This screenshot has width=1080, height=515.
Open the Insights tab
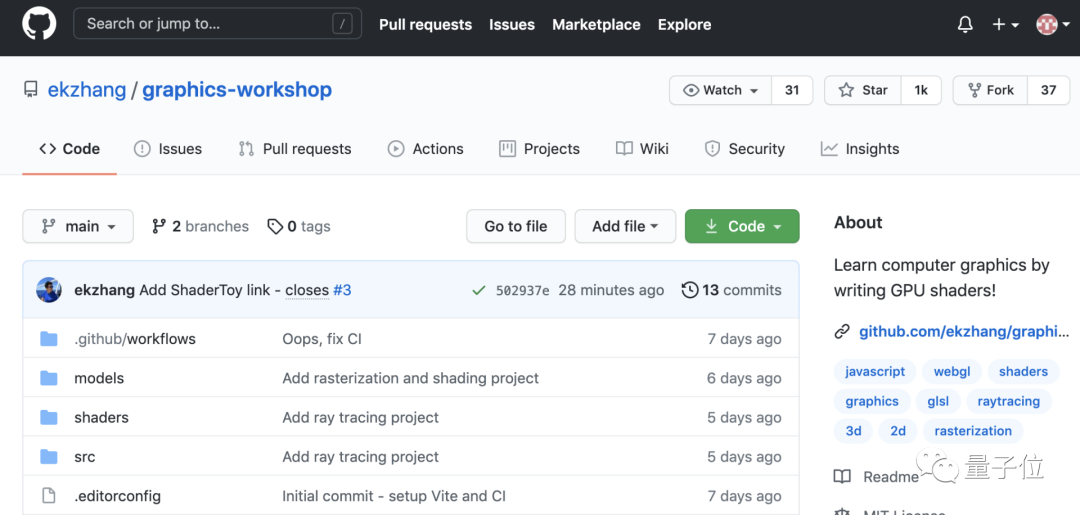(x=860, y=149)
